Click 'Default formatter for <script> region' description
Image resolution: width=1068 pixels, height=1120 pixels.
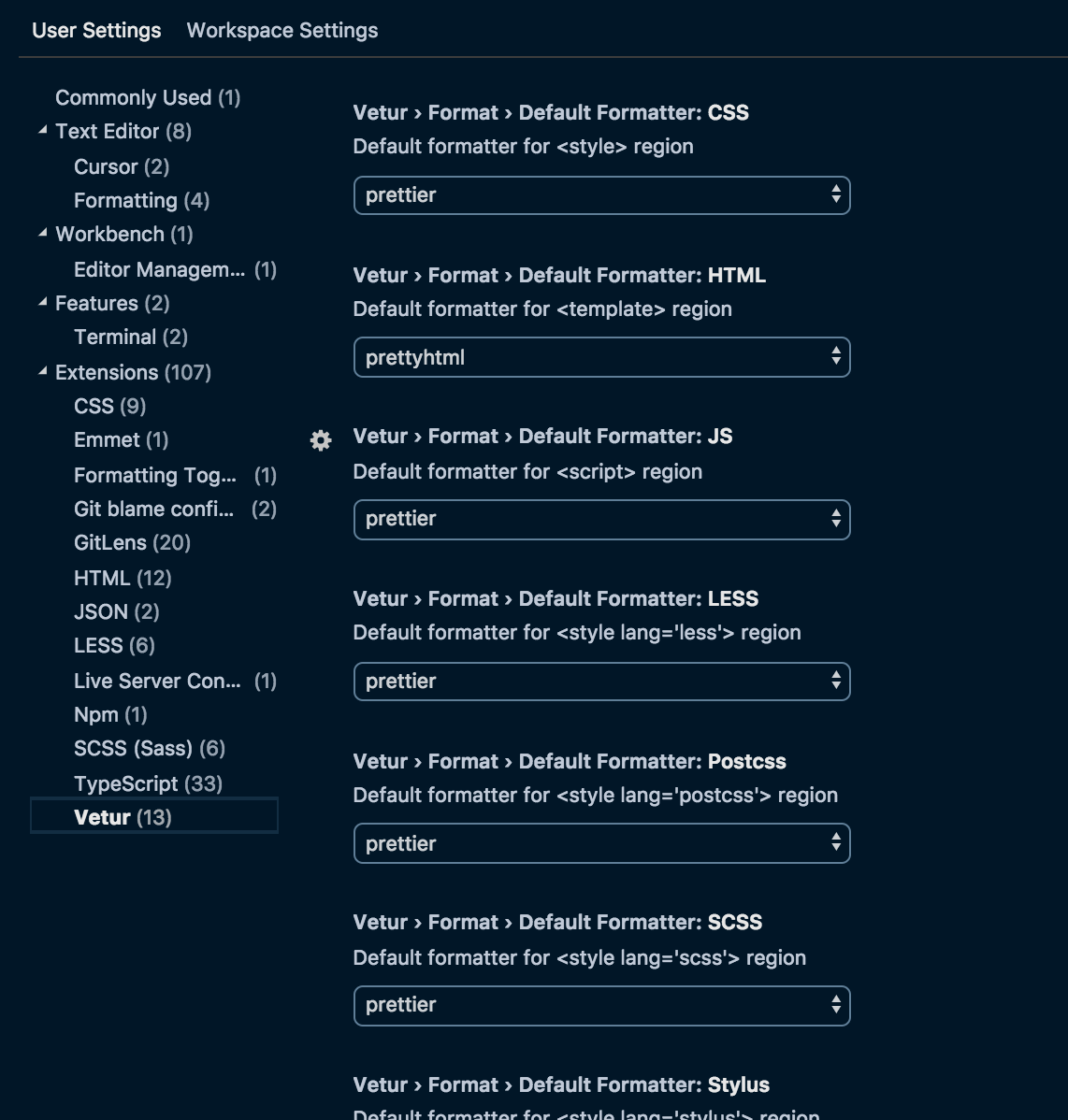coord(528,472)
